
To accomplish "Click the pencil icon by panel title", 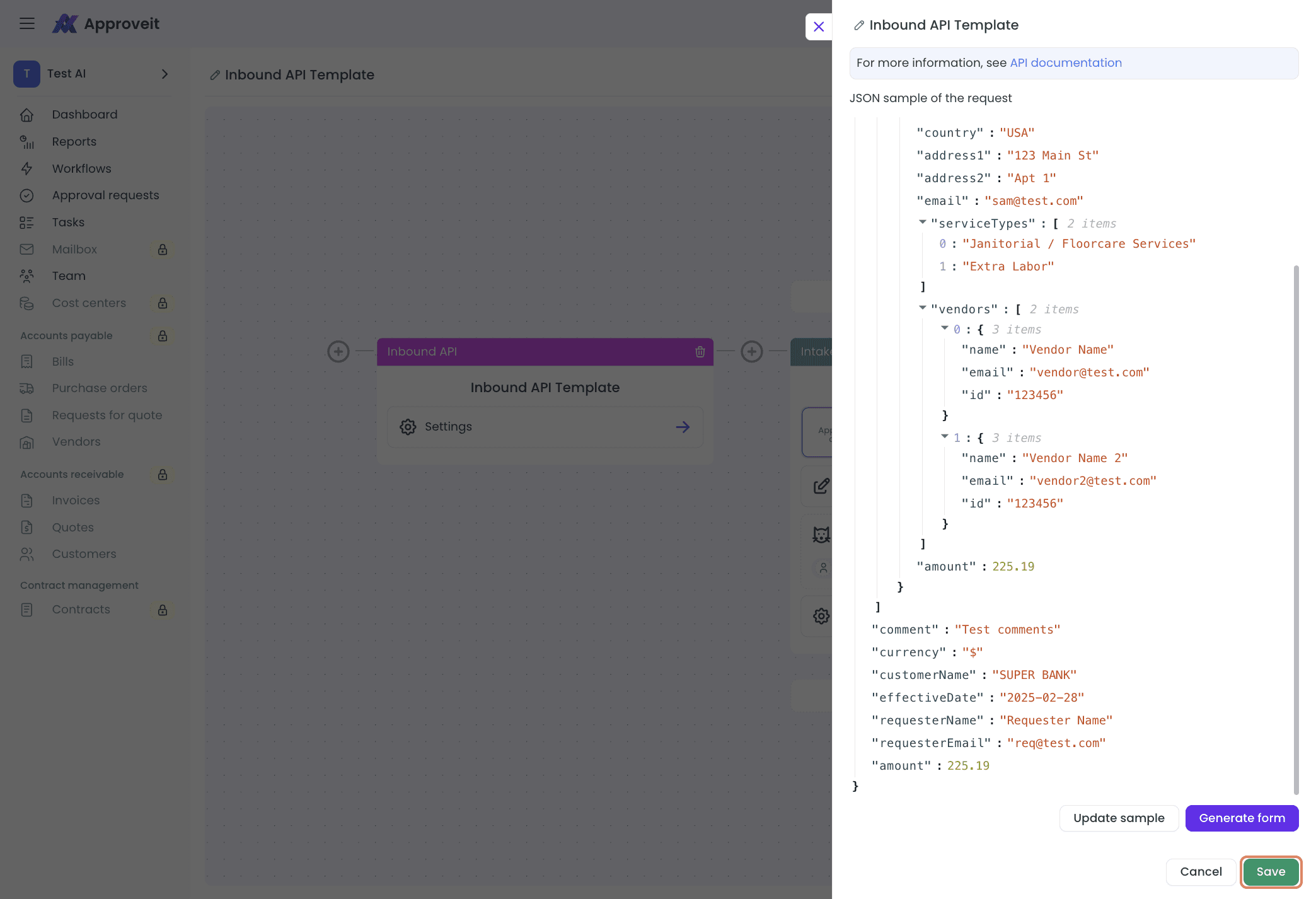I will click(858, 25).
